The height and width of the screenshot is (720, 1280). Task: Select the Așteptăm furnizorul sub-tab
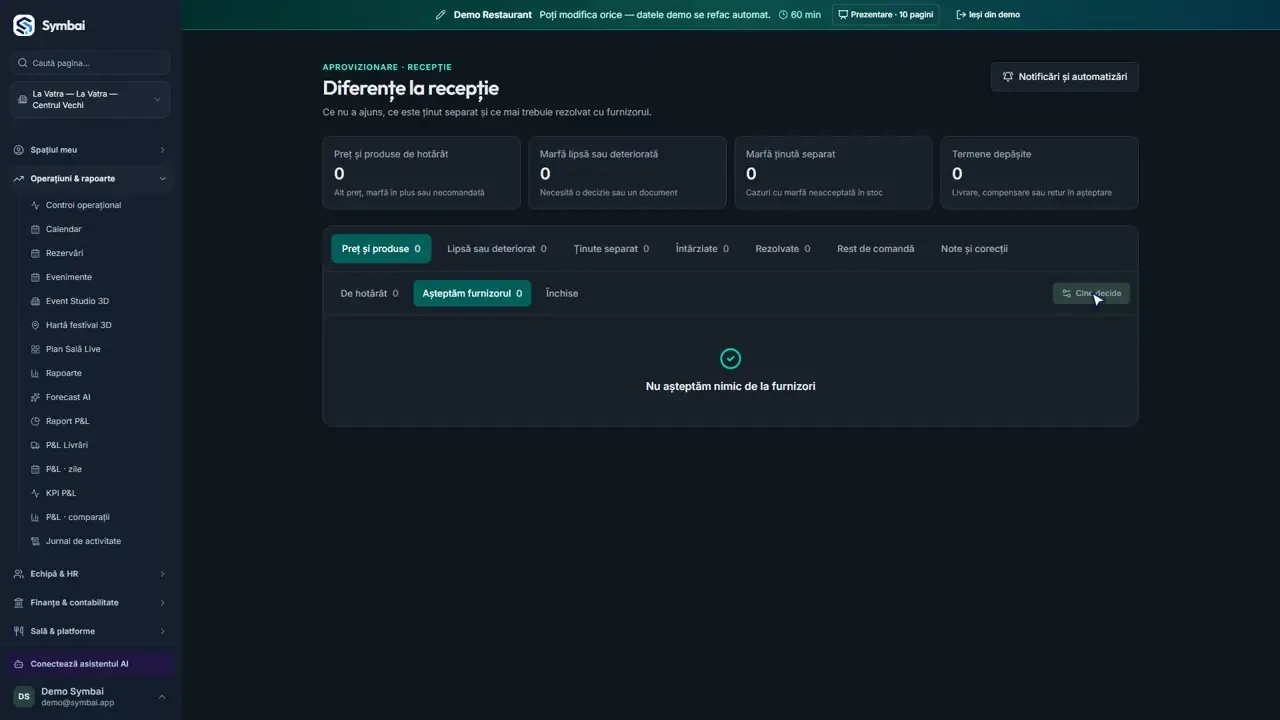(472, 294)
